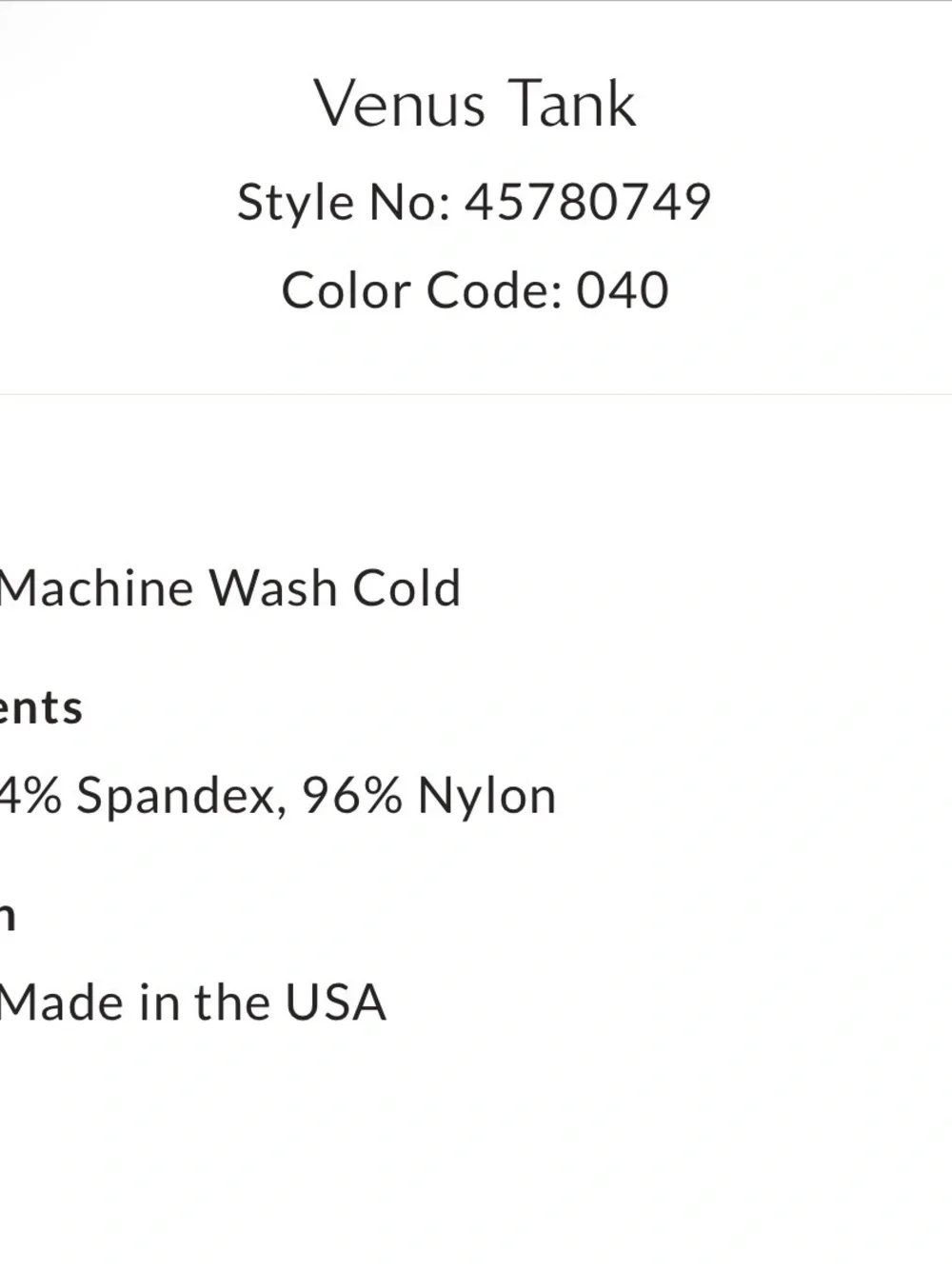952x1269 pixels.
Task: Click the style number 45780749
Action: pyautogui.click(x=588, y=202)
